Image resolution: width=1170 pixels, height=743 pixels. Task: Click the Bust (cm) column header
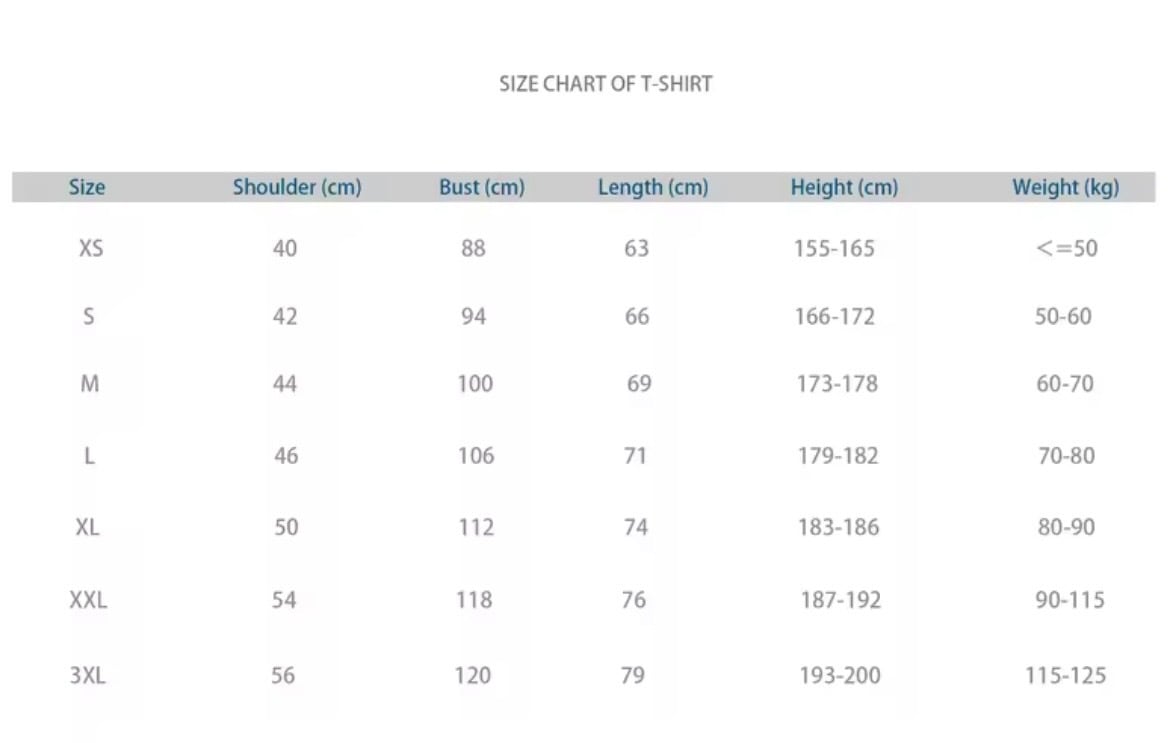coord(481,187)
